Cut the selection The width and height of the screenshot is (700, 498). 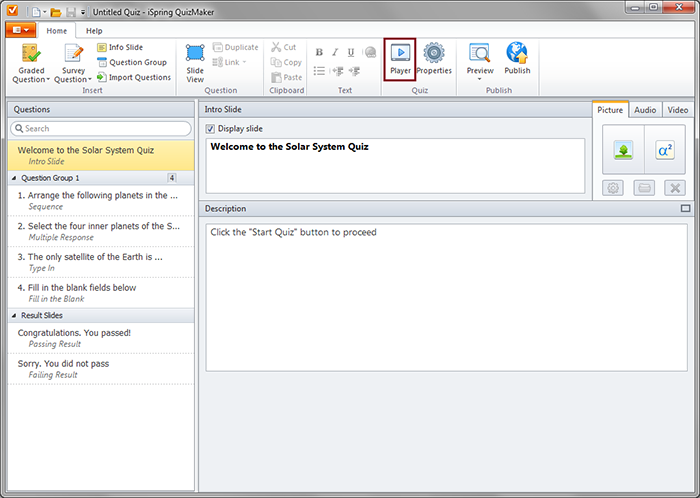pyautogui.click(x=284, y=47)
